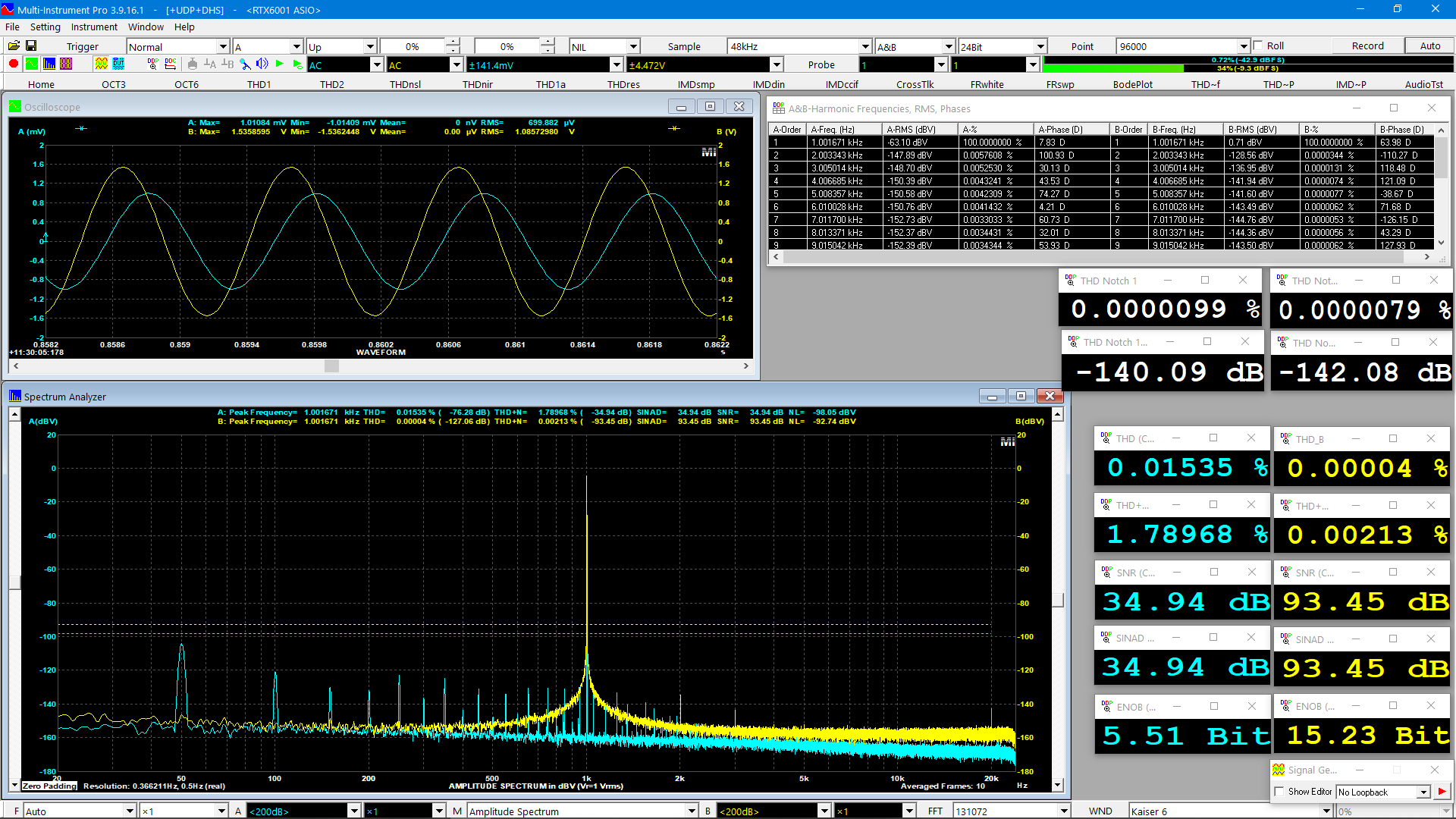This screenshot has height=819, width=1456.
Task: Open the Kaiser 6 window function dropdown
Action: (x=1326, y=811)
